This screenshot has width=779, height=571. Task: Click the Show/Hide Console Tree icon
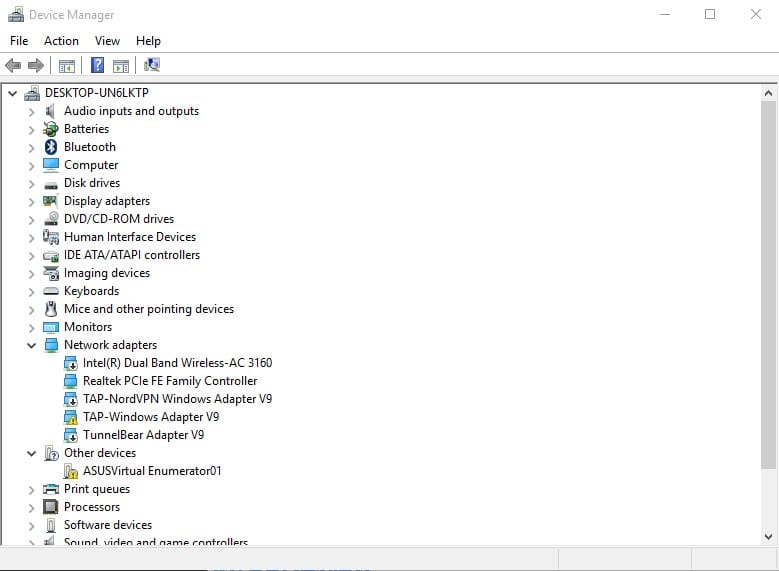click(67, 66)
